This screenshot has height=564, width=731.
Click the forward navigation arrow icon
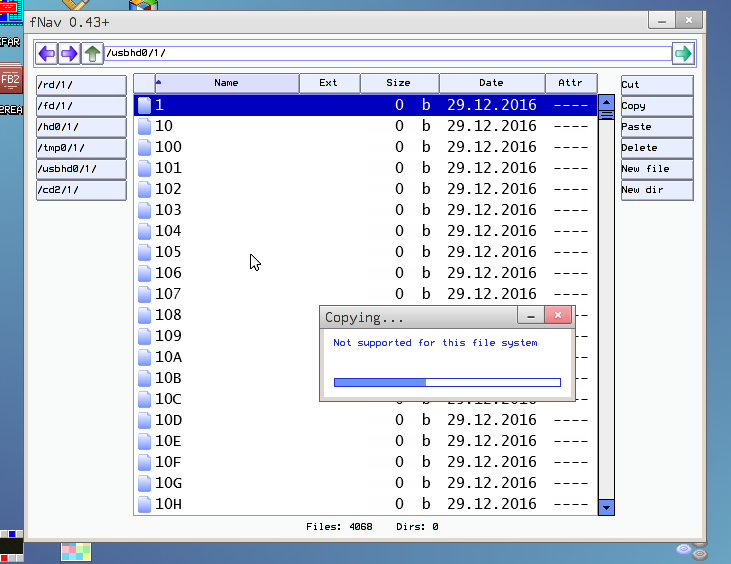(69, 54)
